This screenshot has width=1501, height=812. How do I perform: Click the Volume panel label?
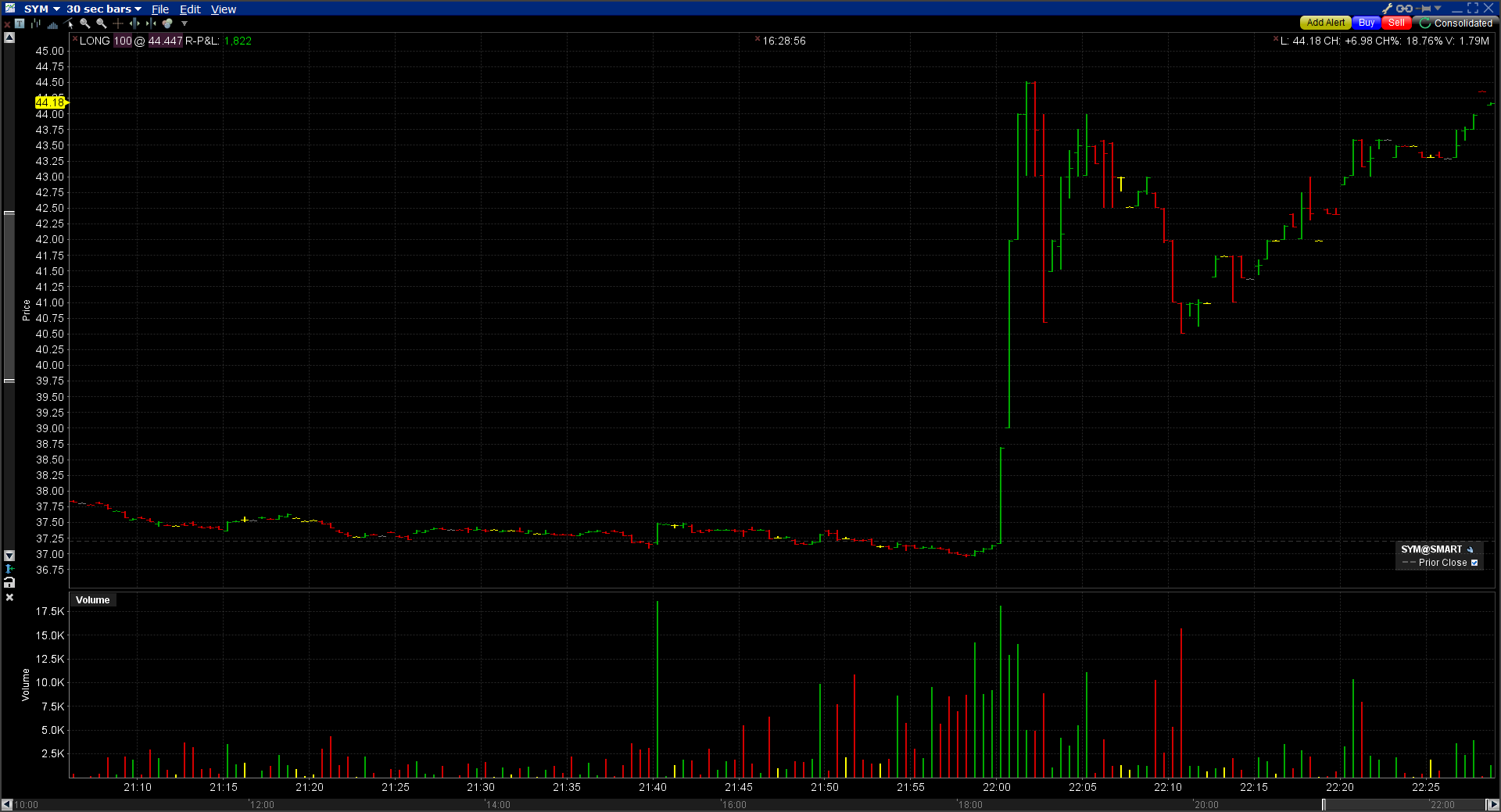[93, 600]
